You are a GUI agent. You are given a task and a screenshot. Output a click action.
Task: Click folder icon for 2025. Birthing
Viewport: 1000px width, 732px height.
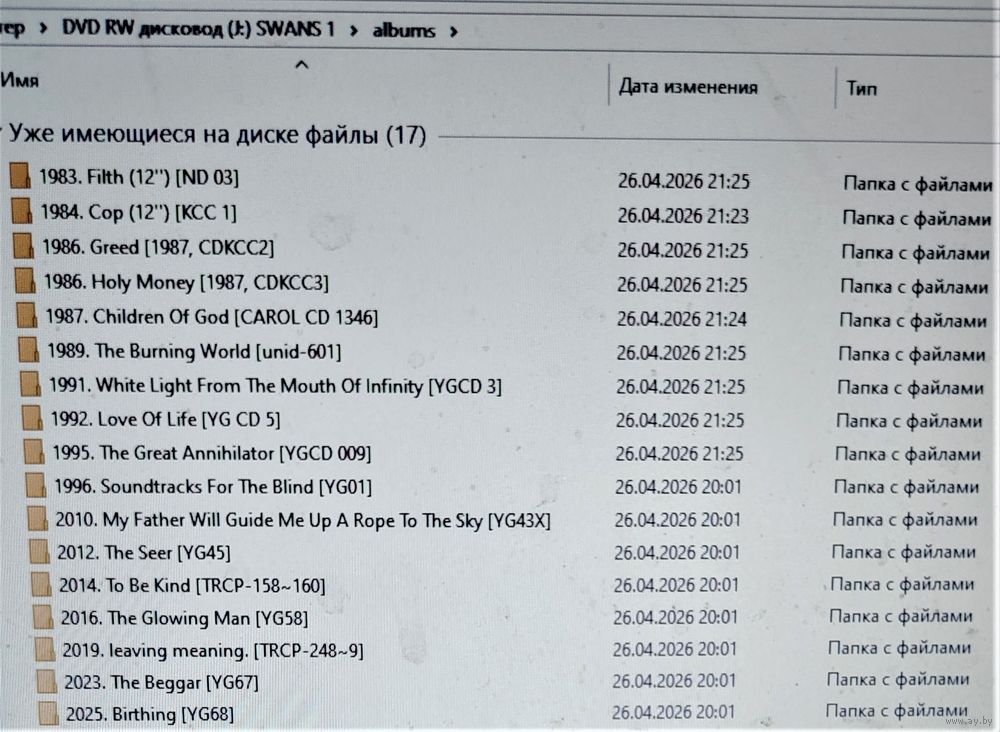tap(47, 714)
